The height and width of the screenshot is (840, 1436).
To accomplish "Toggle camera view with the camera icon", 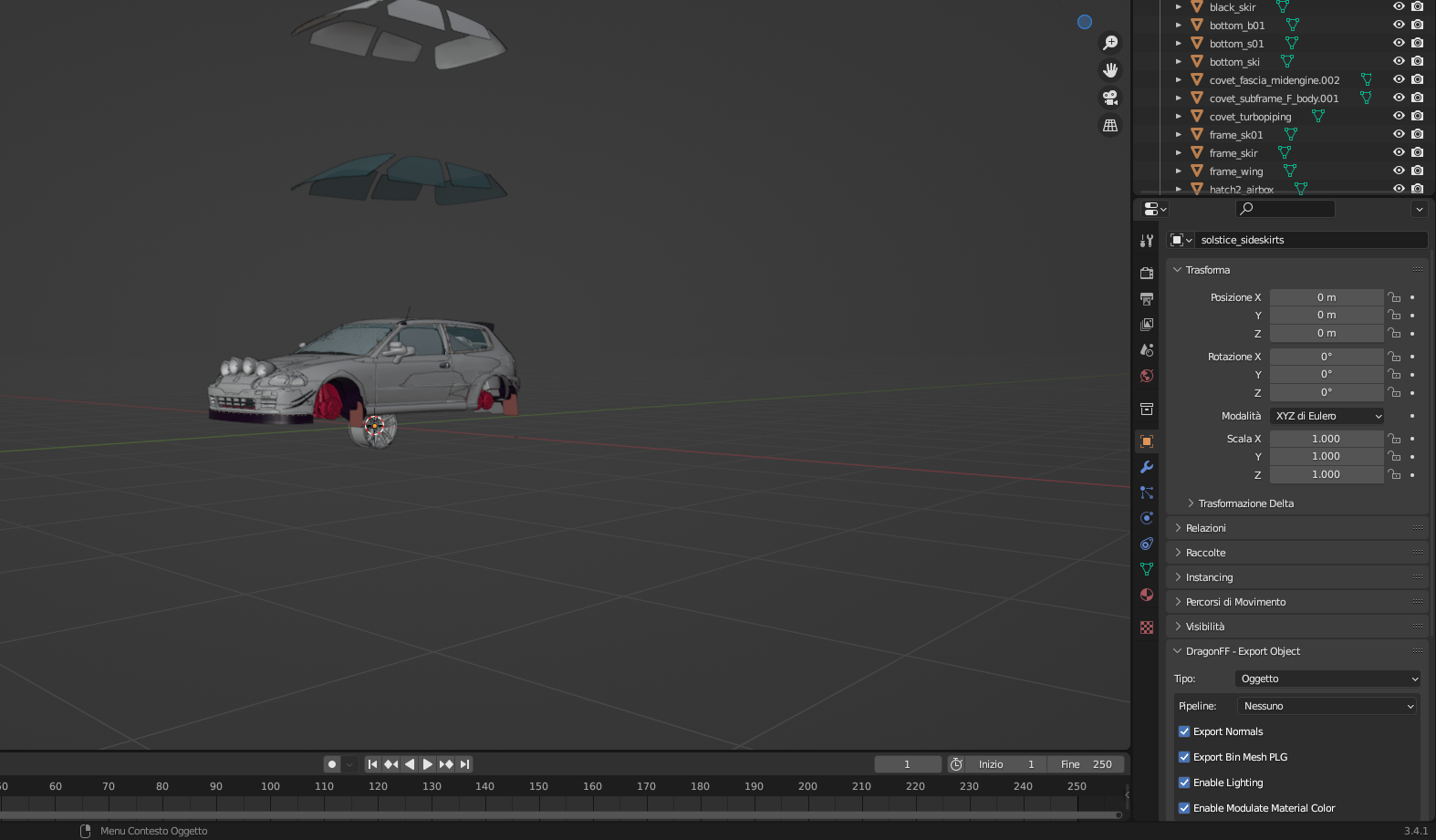I will pyautogui.click(x=1110, y=98).
